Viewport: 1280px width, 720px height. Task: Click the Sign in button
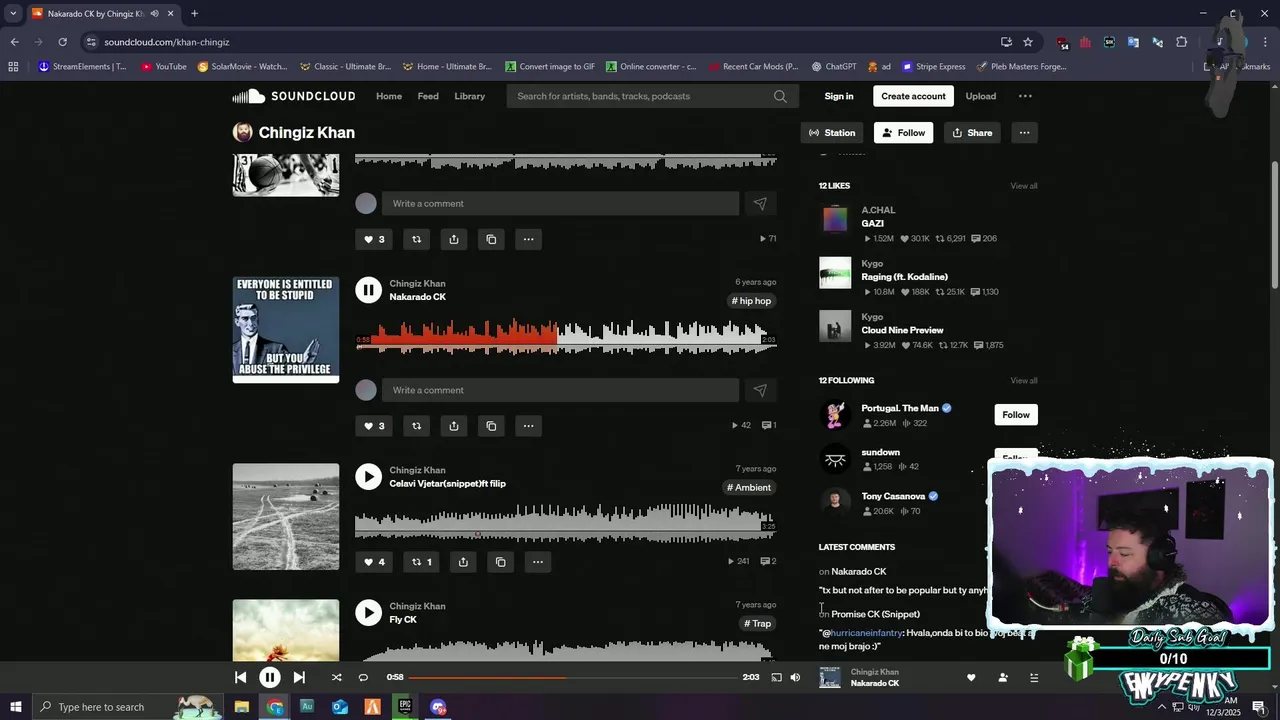[x=839, y=96]
